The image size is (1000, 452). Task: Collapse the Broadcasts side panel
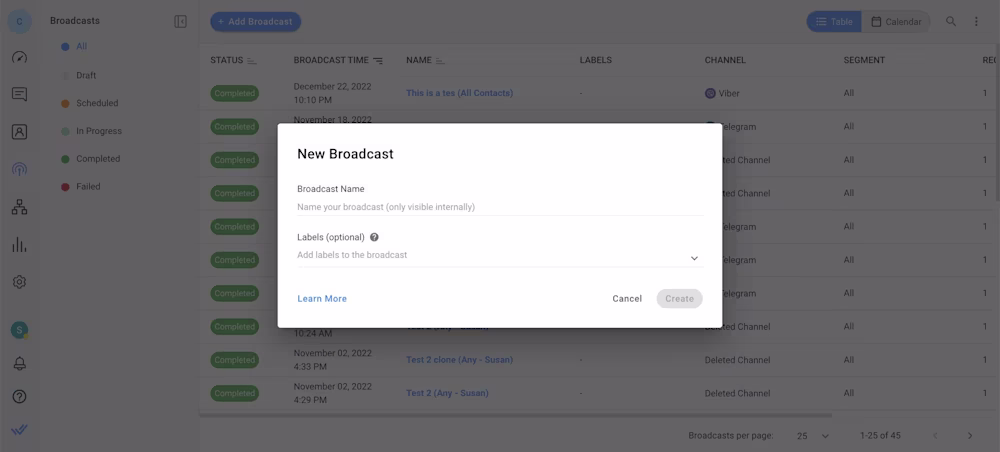coord(180,22)
